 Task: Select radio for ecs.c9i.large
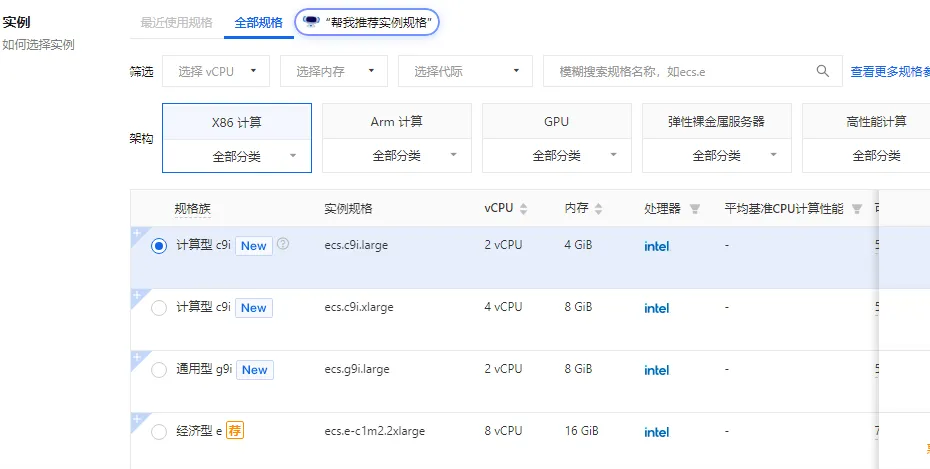point(159,246)
